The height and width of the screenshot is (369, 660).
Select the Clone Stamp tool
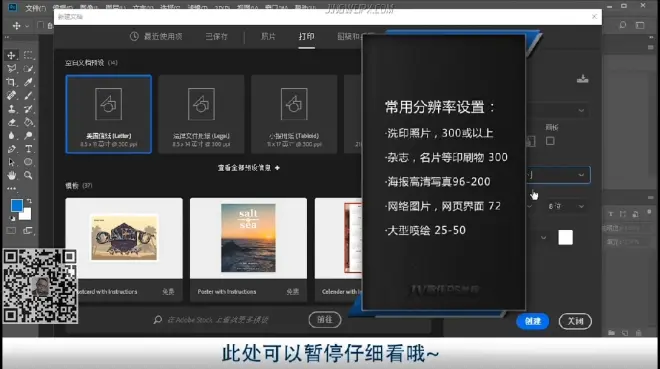(11, 109)
